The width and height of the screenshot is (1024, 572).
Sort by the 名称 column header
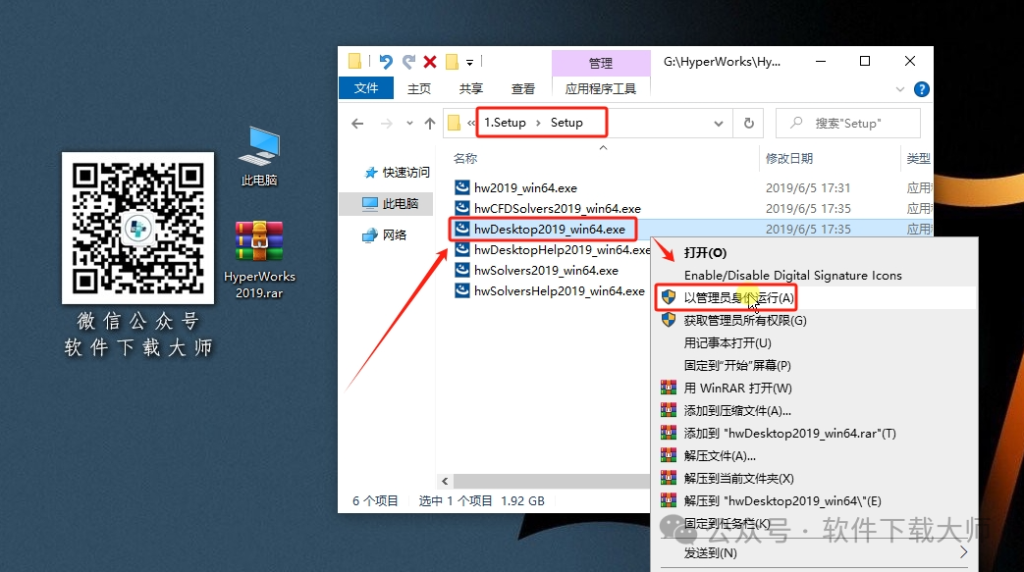465,158
